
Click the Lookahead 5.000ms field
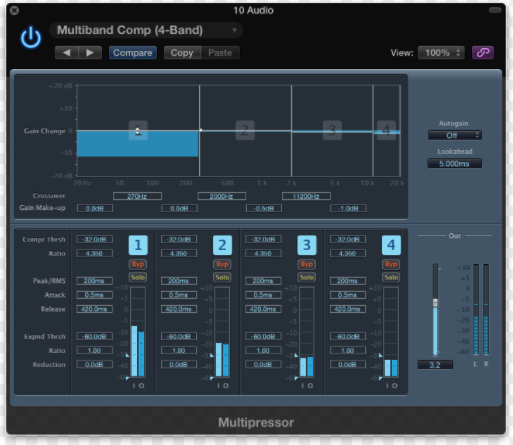(455, 164)
